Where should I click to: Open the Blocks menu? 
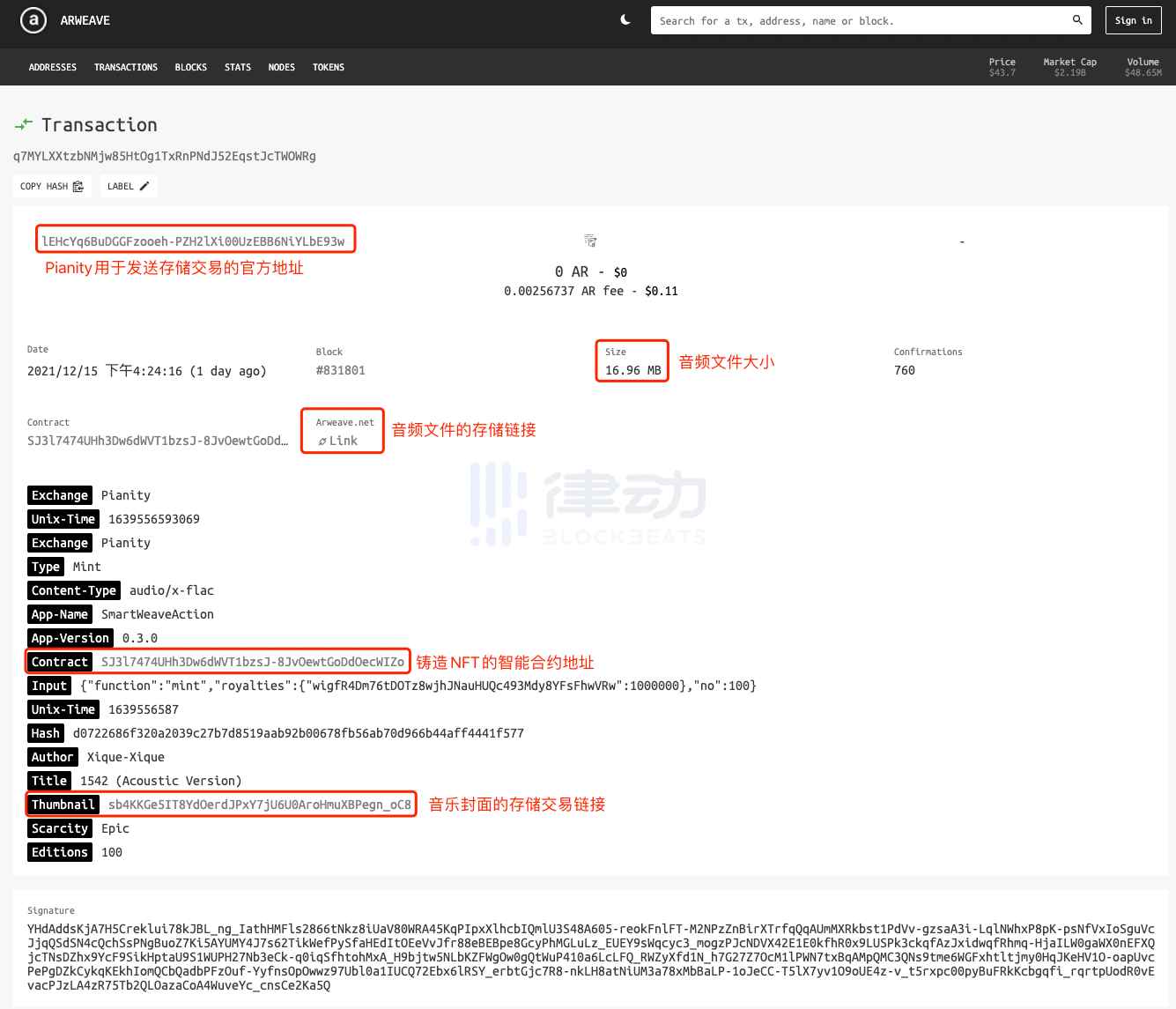pos(191,67)
